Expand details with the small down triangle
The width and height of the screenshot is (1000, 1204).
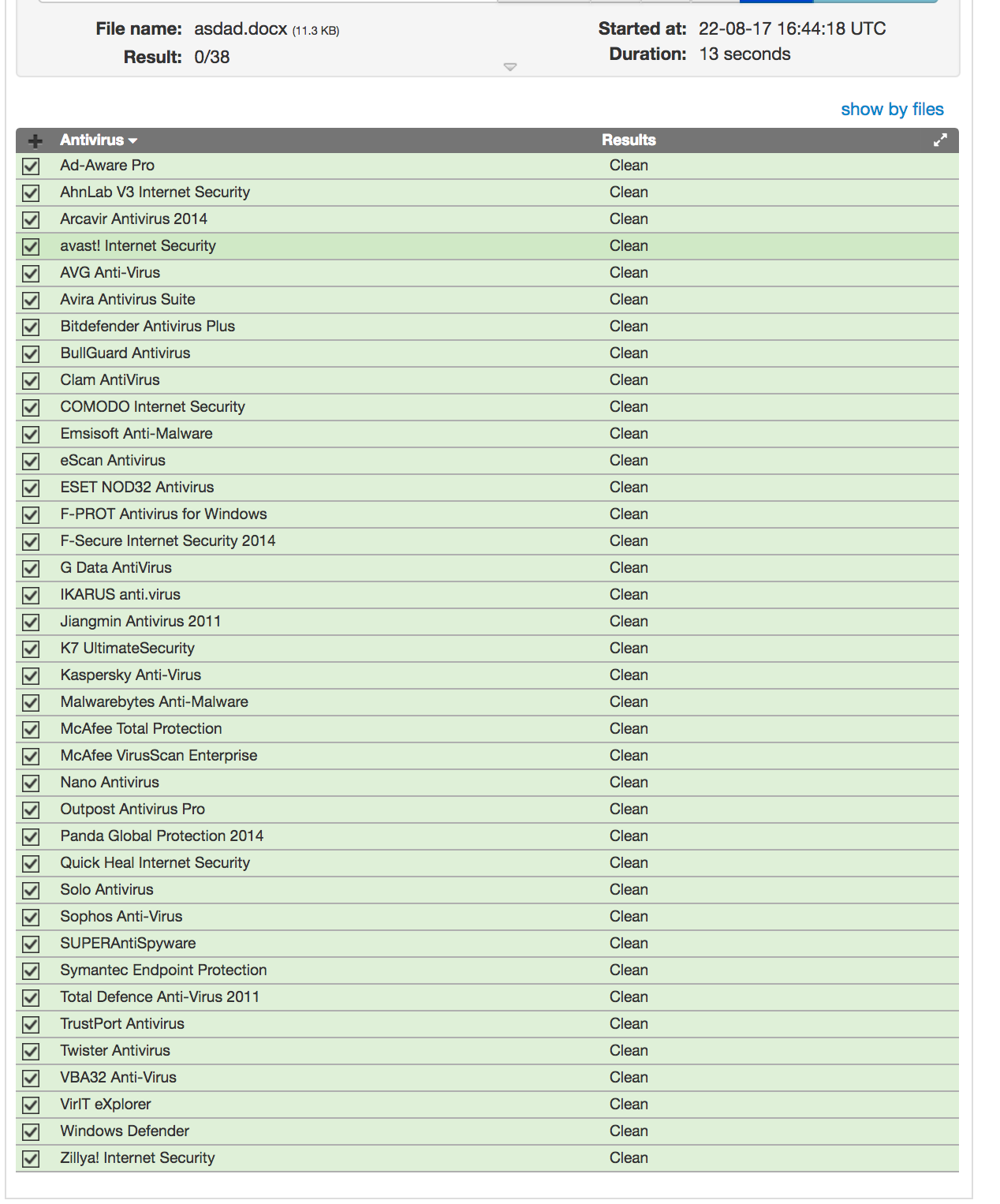coord(510,67)
